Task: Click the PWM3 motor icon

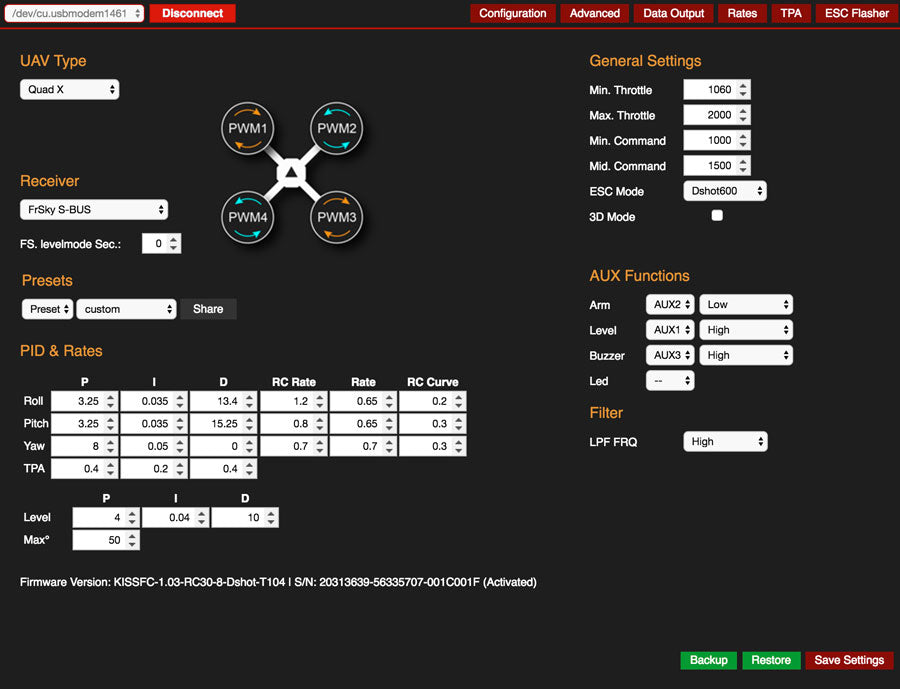Action: (x=337, y=217)
